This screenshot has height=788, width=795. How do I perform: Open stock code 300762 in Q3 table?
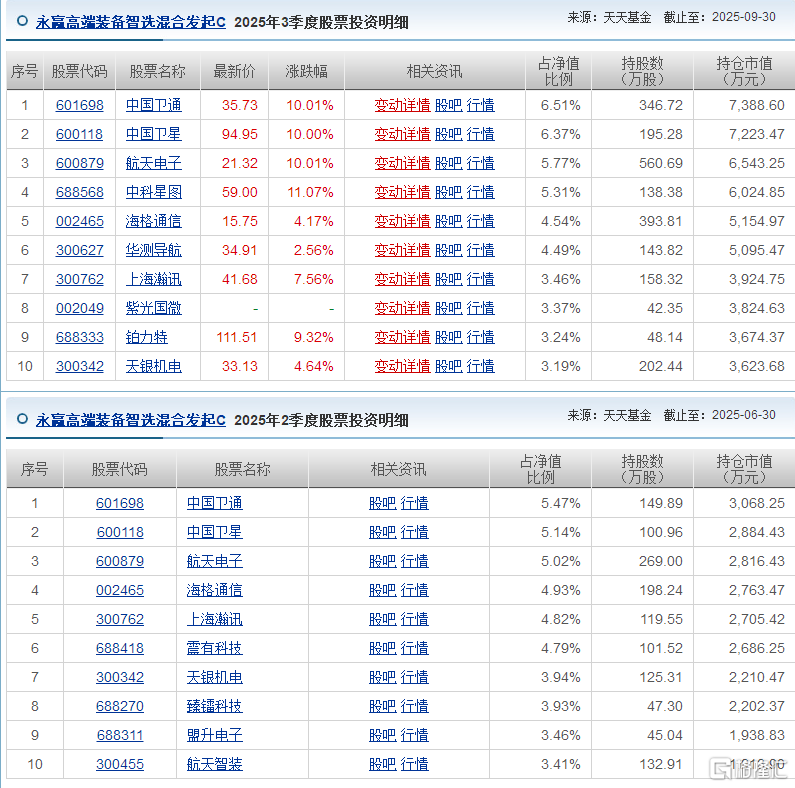(80, 279)
